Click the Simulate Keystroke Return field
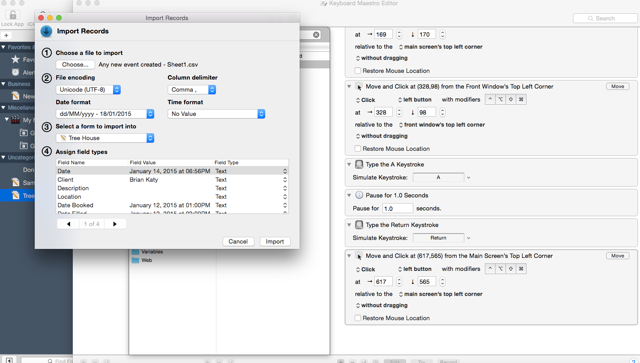 pyautogui.click(x=438, y=238)
